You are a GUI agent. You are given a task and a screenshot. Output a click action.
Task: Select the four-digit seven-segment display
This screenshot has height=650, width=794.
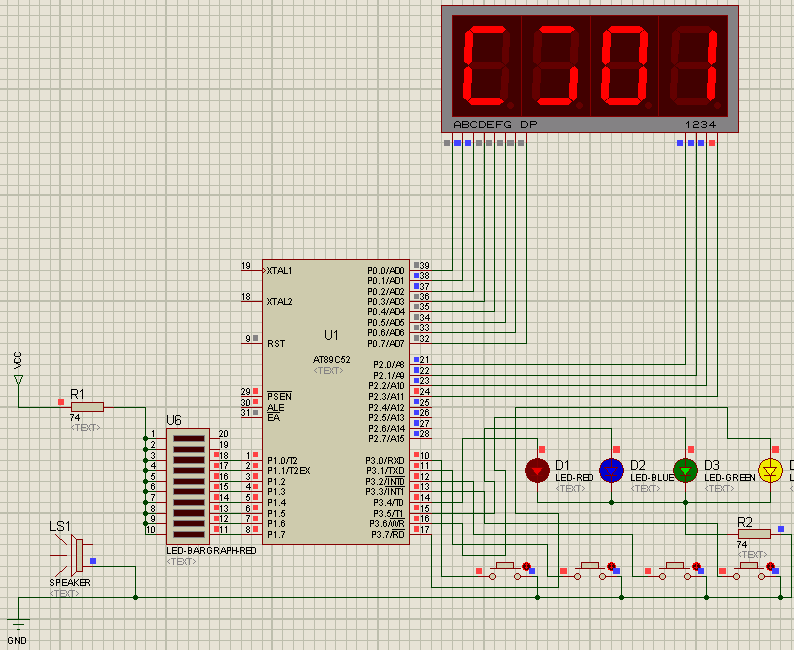590,69
